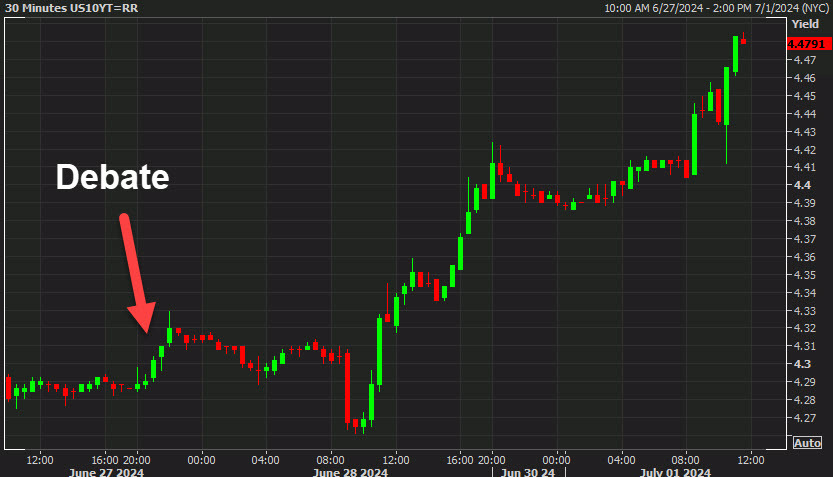Click the tall green candle reaching 4.44 on July 01
The height and width of the screenshot is (477, 833).
(694, 142)
